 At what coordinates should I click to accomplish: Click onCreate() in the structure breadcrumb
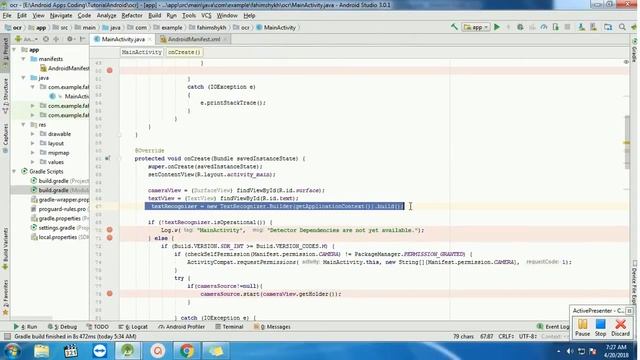point(184,52)
